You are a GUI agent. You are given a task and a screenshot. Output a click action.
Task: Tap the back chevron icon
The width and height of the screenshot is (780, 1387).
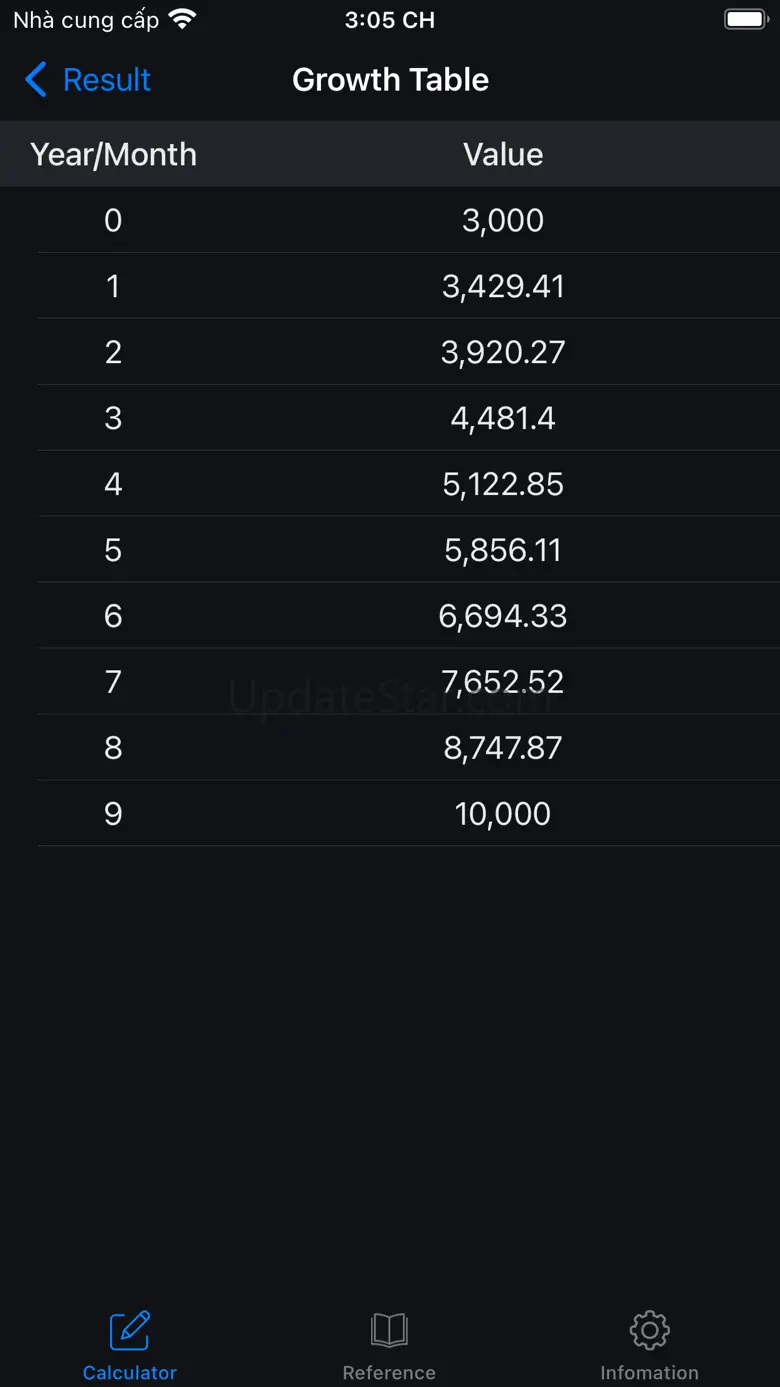[36, 79]
